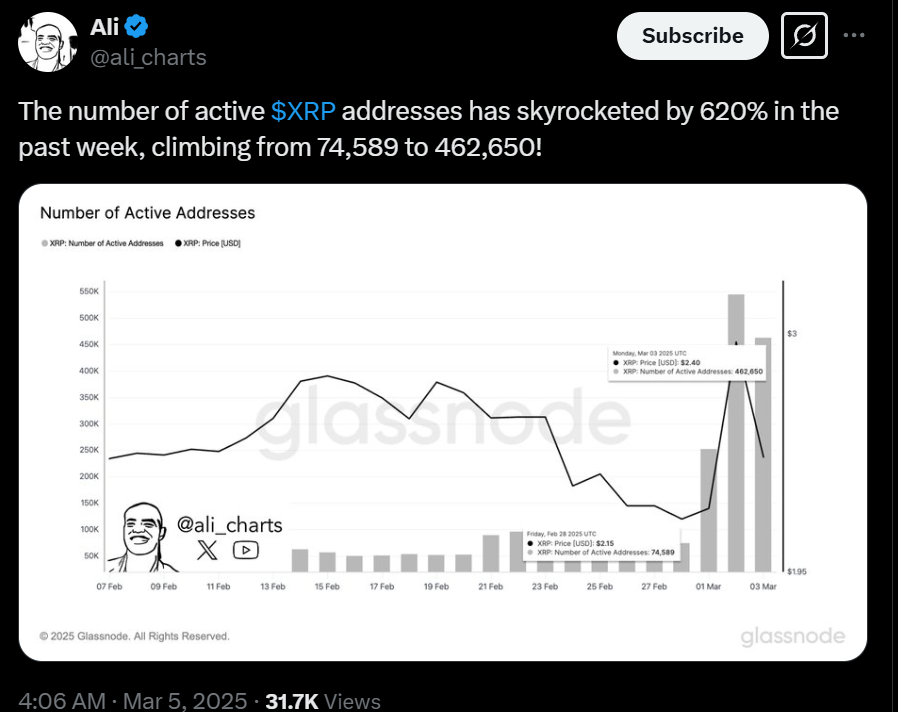Click the Mar 03 2025 tooltip box
The image size is (898, 712).
pos(687,363)
